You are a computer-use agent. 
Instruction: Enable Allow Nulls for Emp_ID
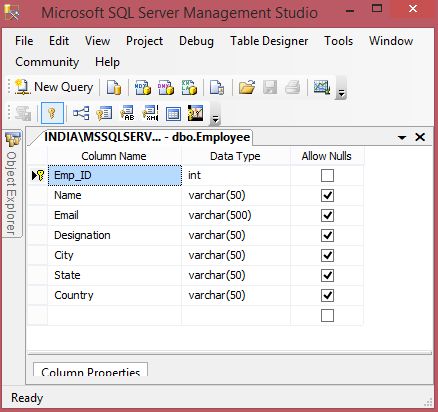(327, 175)
